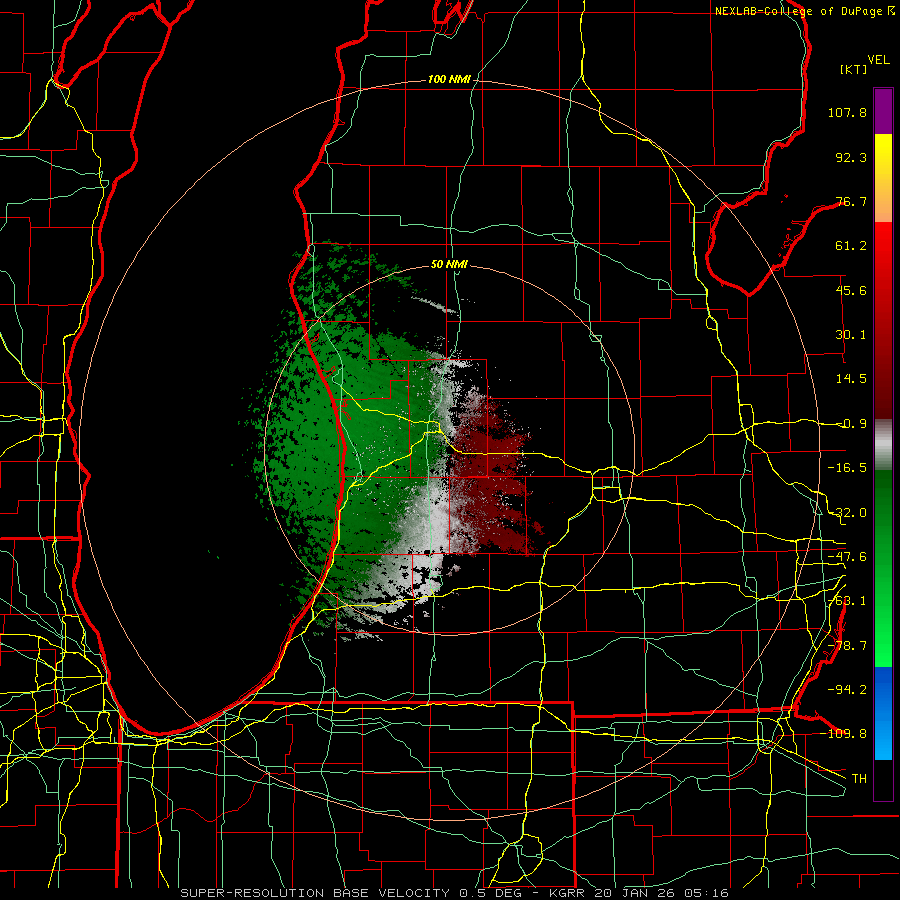Click the 45.6 legend value

(851, 290)
